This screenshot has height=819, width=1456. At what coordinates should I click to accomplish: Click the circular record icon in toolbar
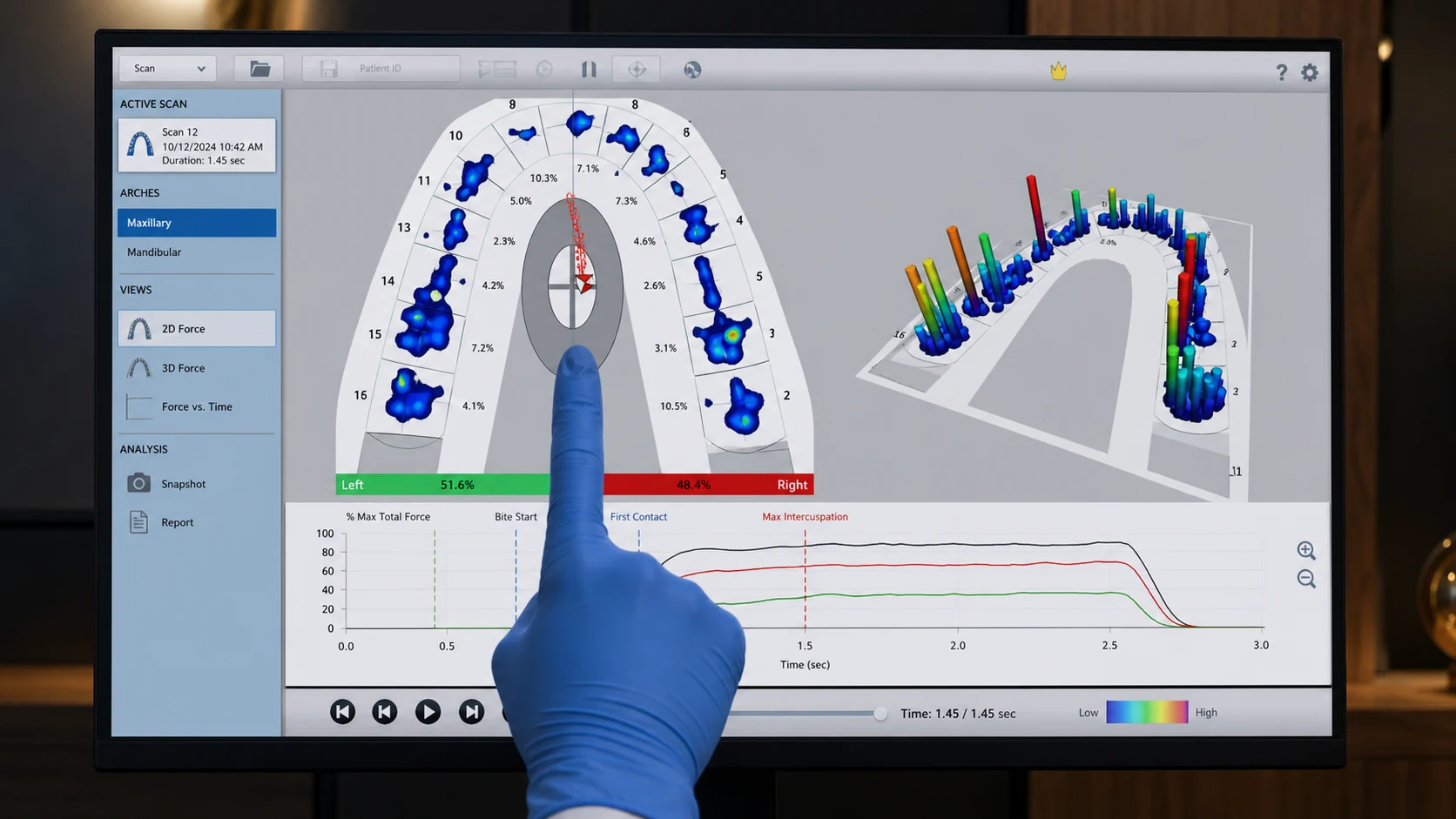pos(544,69)
